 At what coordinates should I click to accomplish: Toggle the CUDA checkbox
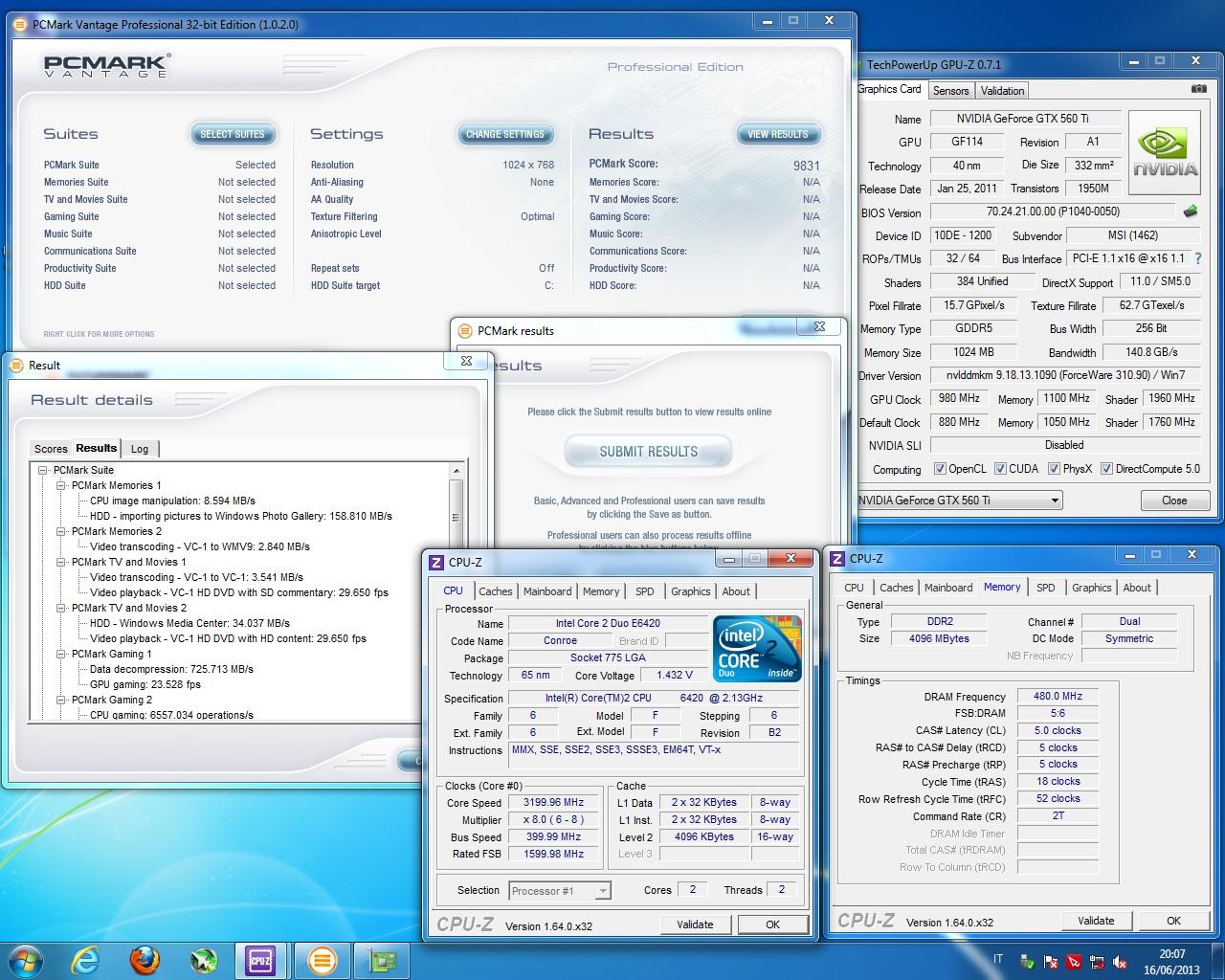[1000, 469]
